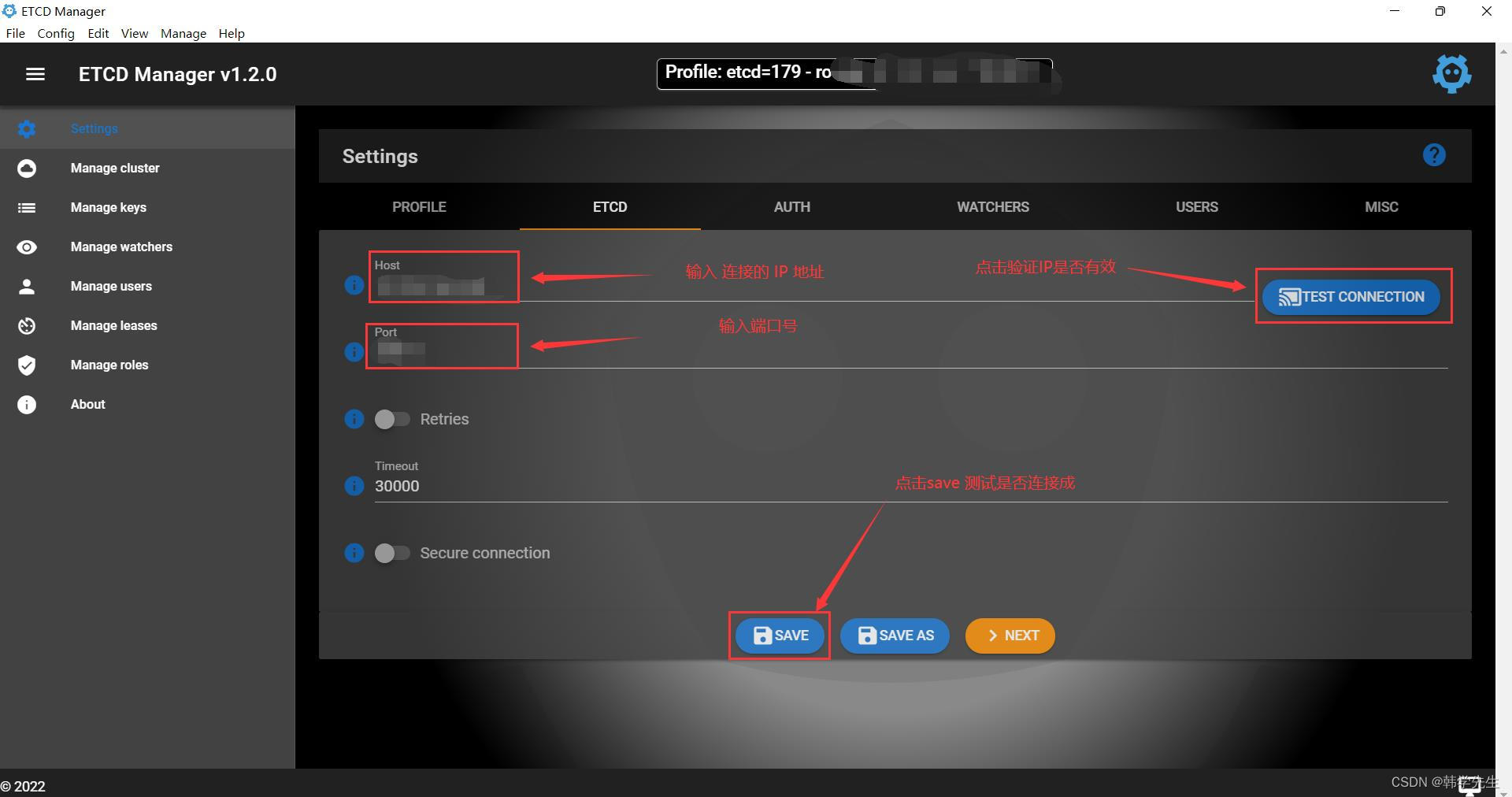Image resolution: width=1512 pixels, height=797 pixels.
Task: Click the Manage keys list icon
Action: click(x=27, y=207)
